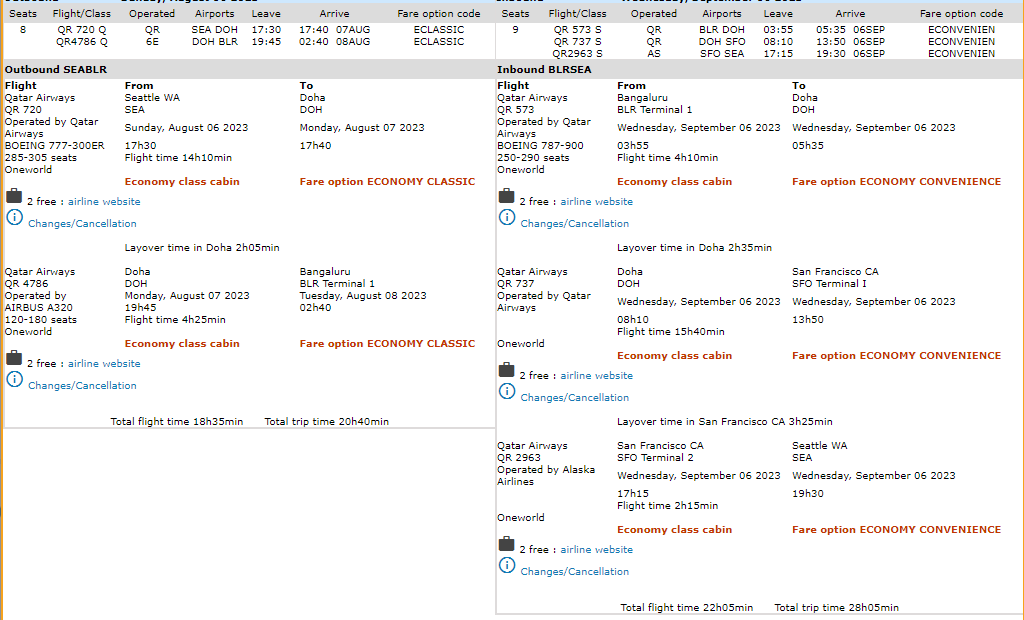1024x620 pixels.
Task: Open Changes/Cancellation for Doha to San Francisco
Action: (574, 398)
